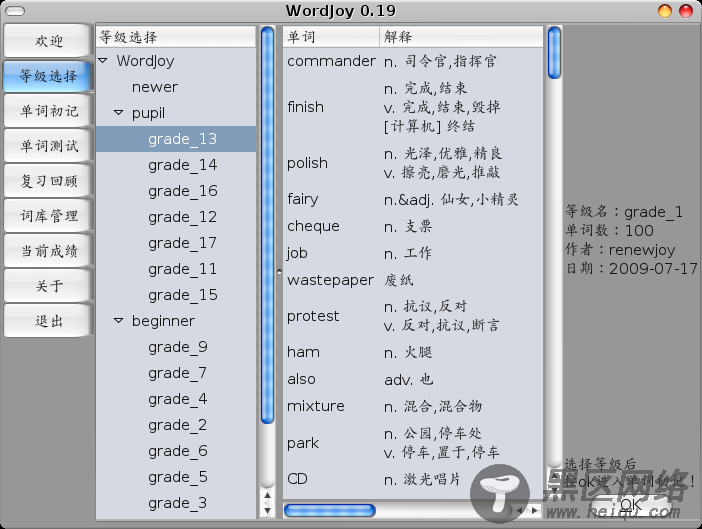Select grade_17 in the tree

176,243
